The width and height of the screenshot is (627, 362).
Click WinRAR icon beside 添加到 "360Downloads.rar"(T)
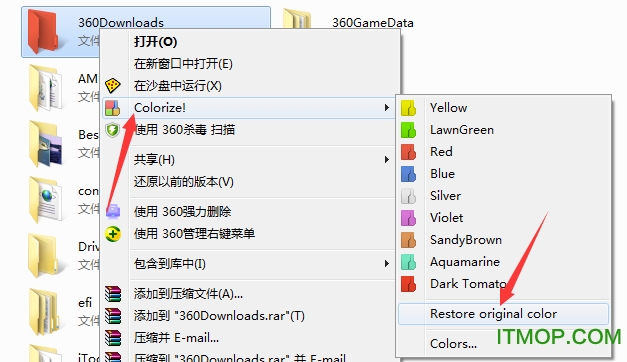[113, 316]
